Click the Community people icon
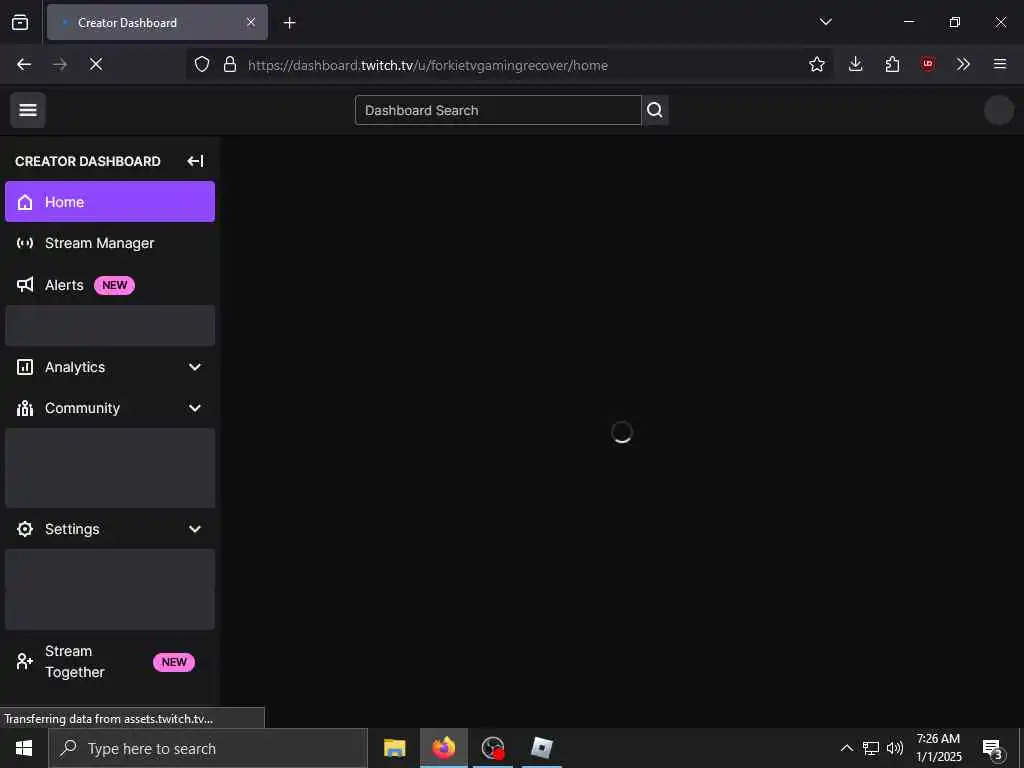 [x=25, y=408]
